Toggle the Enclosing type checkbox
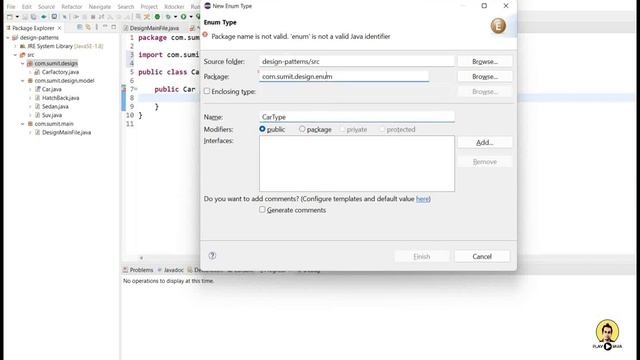640x360 pixels. pyautogui.click(x=207, y=91)
